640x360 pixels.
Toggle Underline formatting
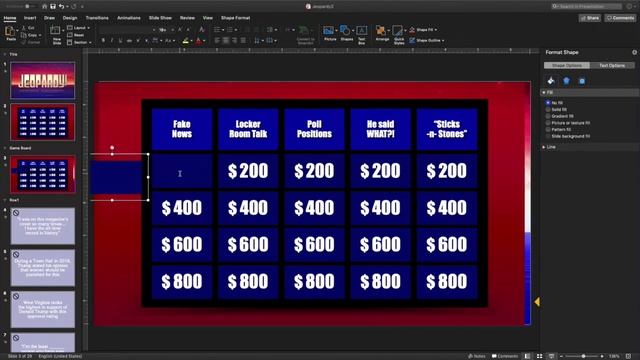[120, 40]
